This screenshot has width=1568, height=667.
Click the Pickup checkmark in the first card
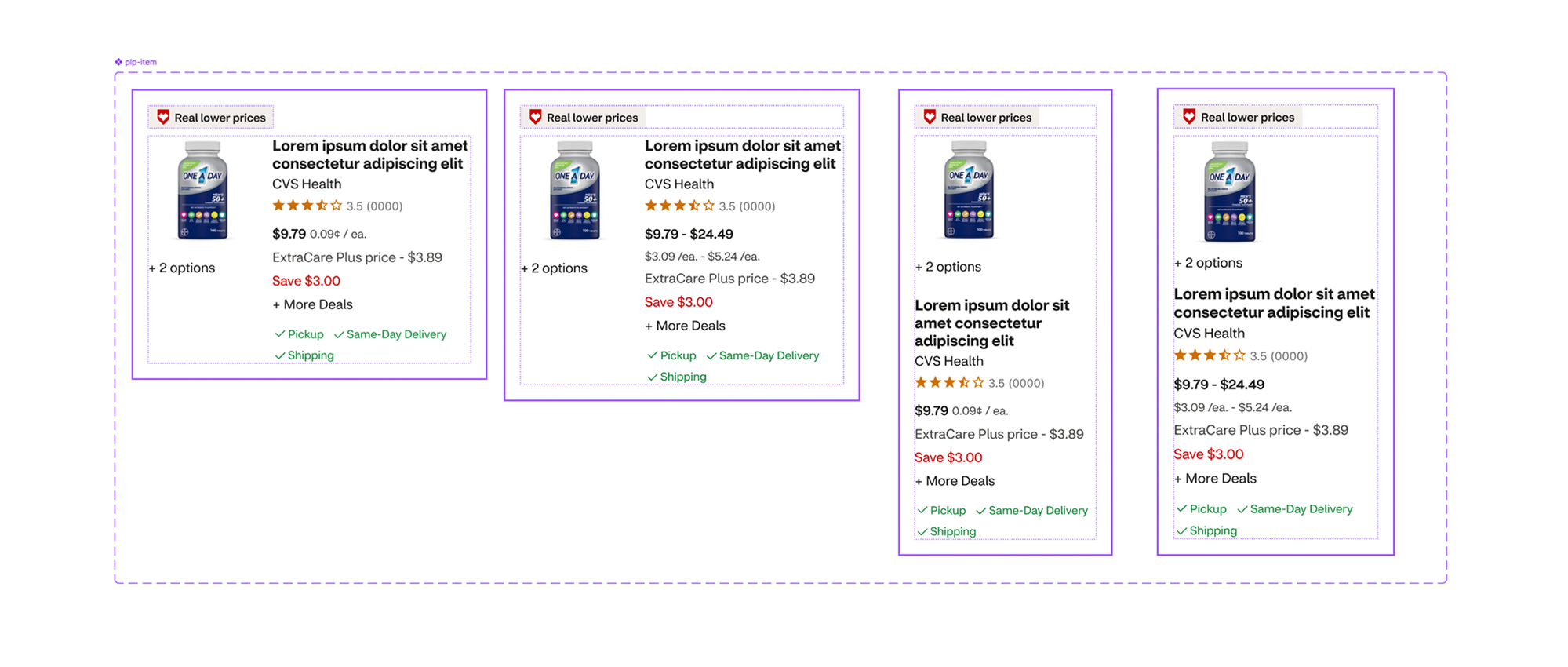280,334
